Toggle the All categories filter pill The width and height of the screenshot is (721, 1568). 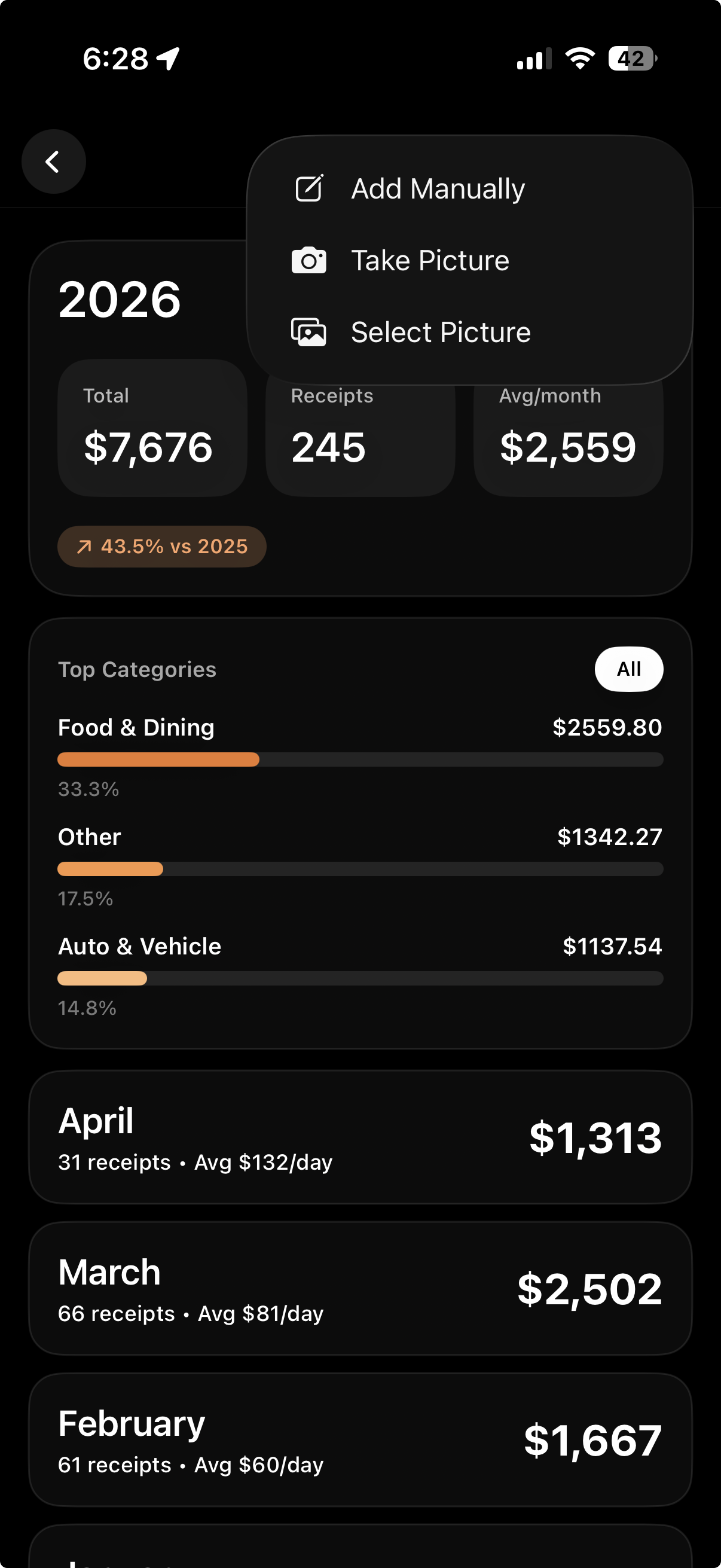point(628,669)
